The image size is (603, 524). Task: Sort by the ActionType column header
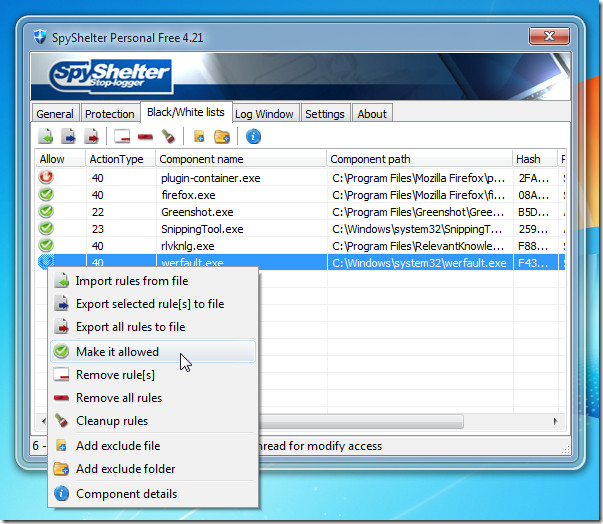pos(121,159)
